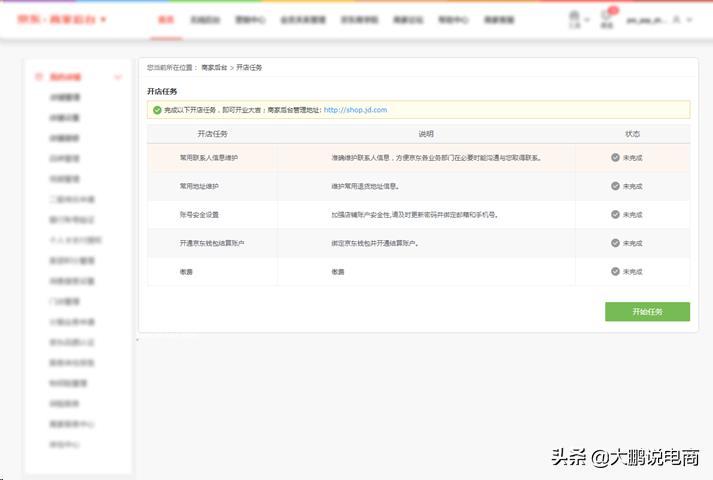Click description 维护常用退货地址信息

pos(365,186)
